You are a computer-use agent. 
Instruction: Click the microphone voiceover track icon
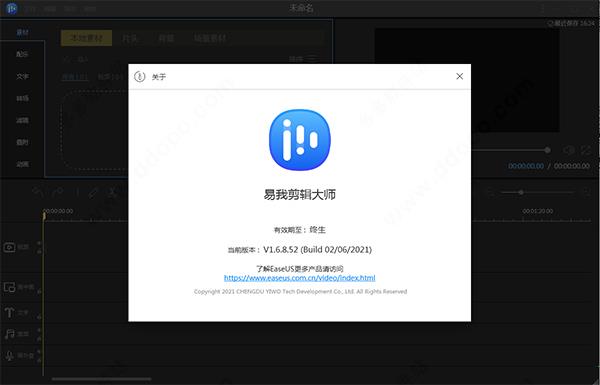[10, 356]
